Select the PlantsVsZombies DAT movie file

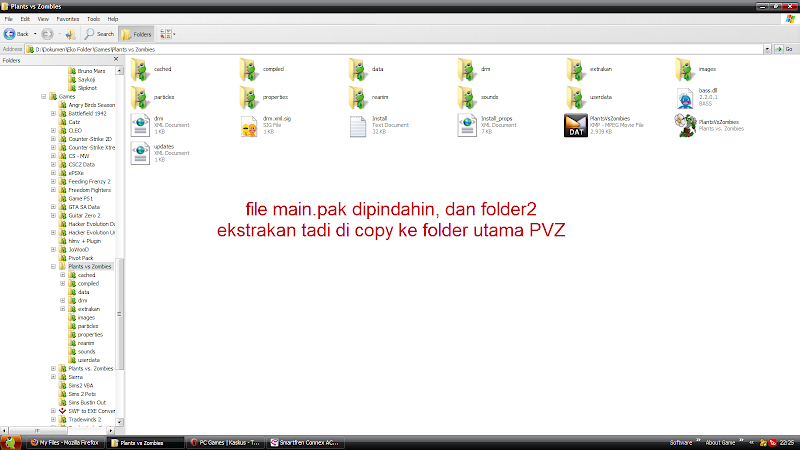click(576, 126)
